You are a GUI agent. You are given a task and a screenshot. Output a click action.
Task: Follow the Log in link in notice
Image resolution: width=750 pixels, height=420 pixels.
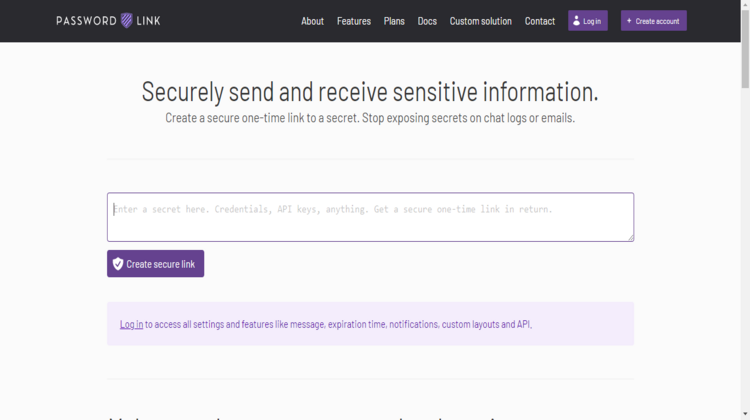(131, 324)
